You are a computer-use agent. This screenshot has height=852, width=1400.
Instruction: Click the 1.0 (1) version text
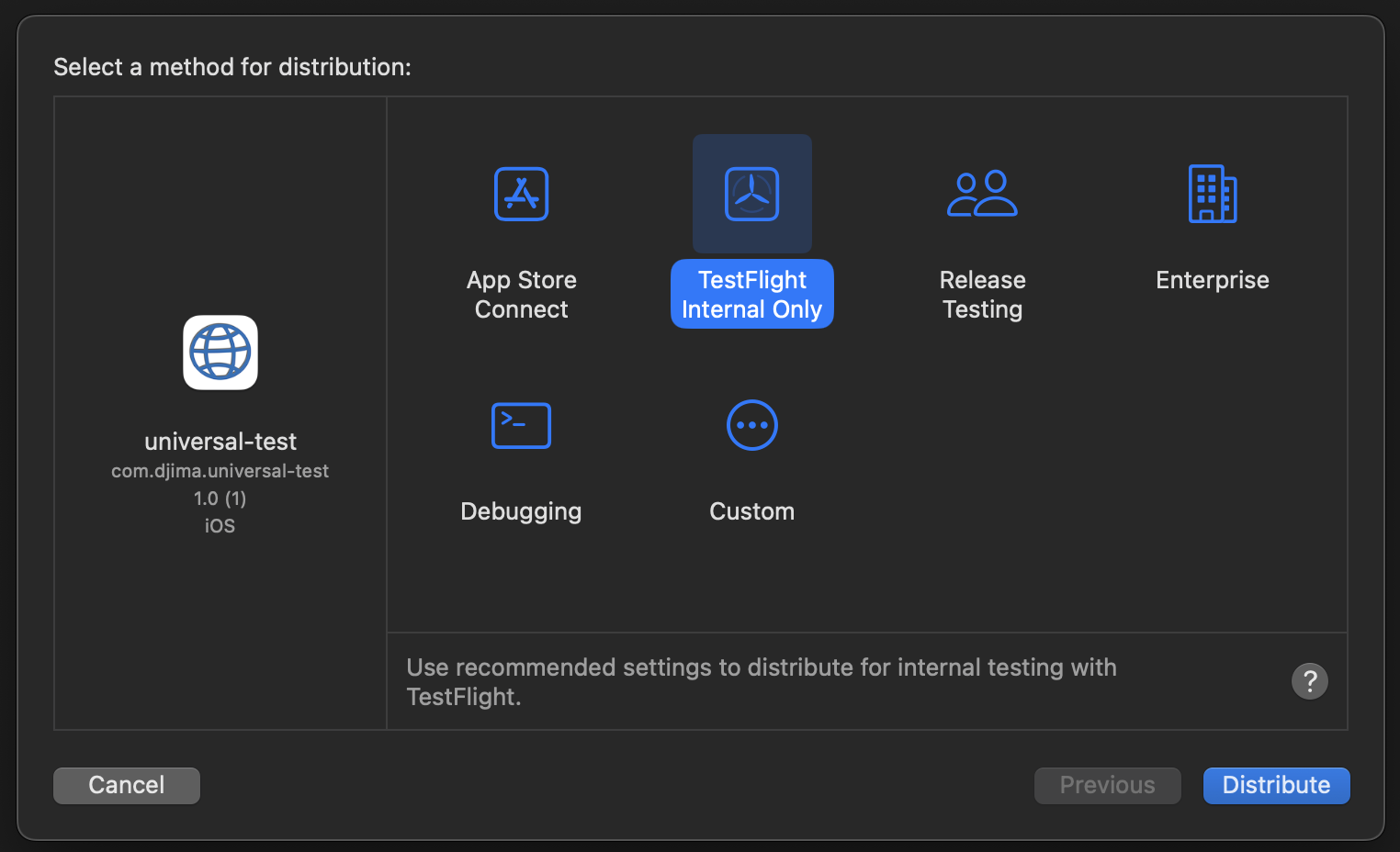[x=220, y=499]
